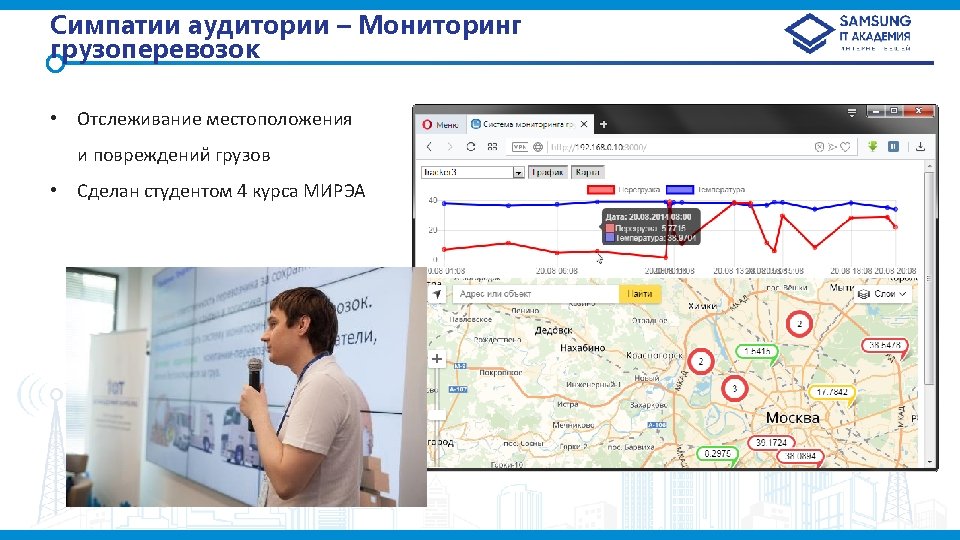The height and width of the screenshot is (540, 960).
Task: Open a new browser tab with plus
Action: click(x=603, y=124)
